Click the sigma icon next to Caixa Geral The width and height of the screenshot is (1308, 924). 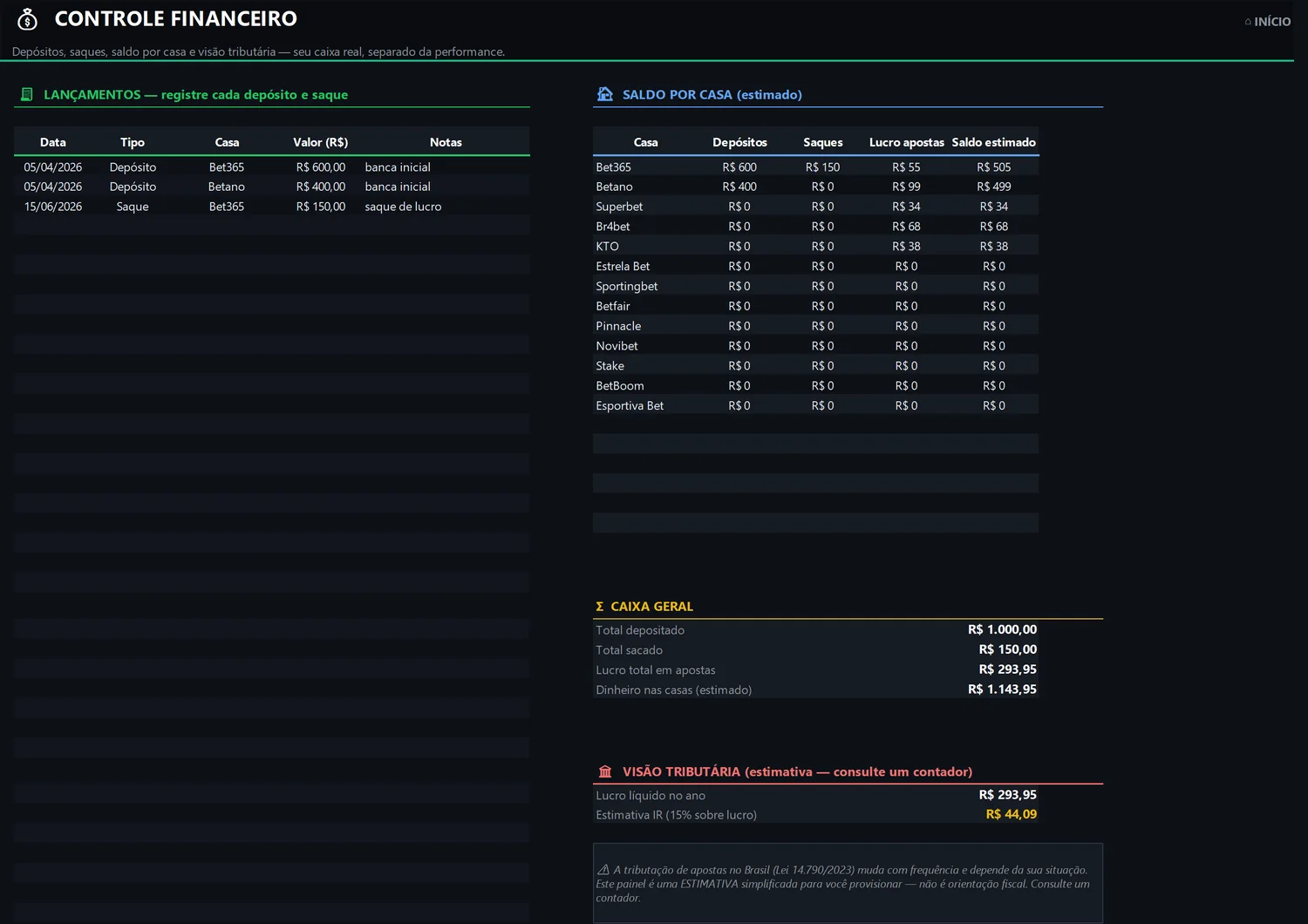(x=600, y=607)
